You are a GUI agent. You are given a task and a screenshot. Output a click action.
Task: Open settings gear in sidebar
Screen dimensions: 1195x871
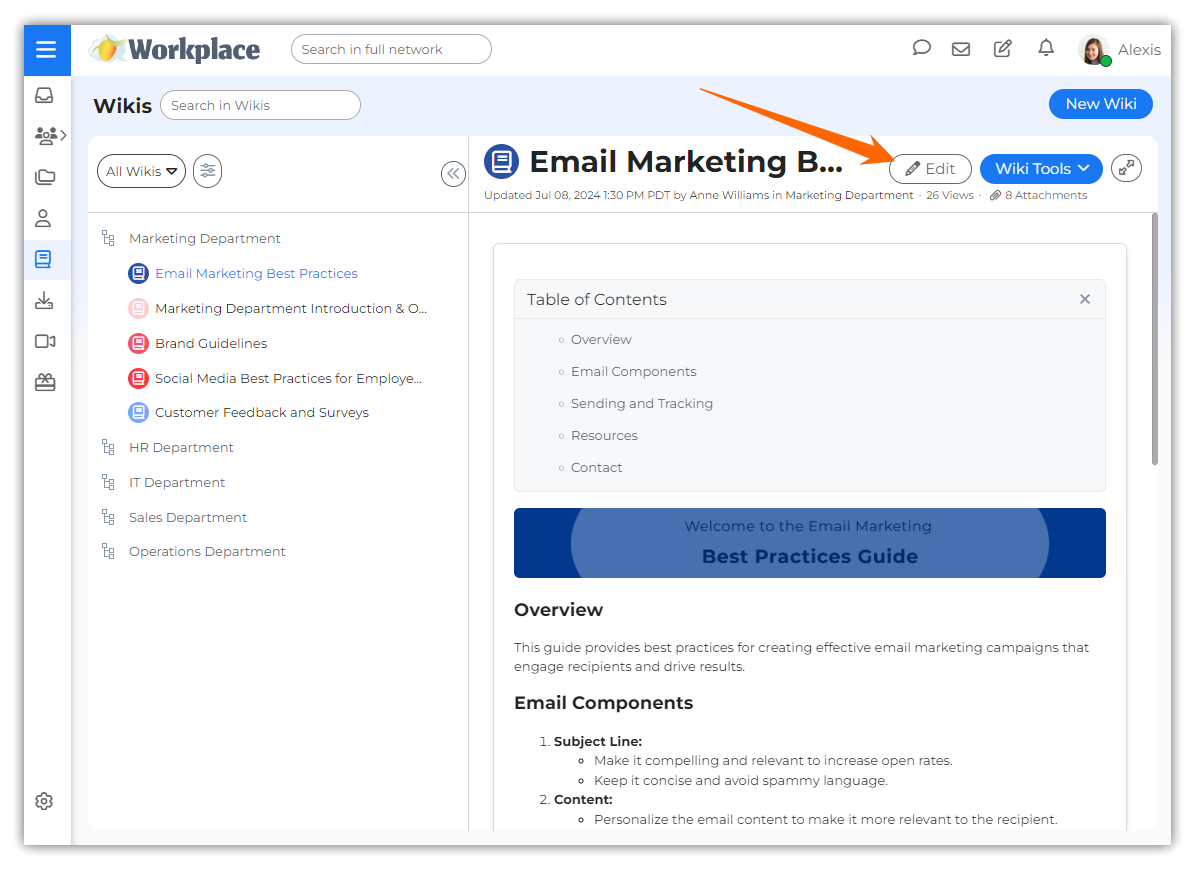(x=44, y=801)
